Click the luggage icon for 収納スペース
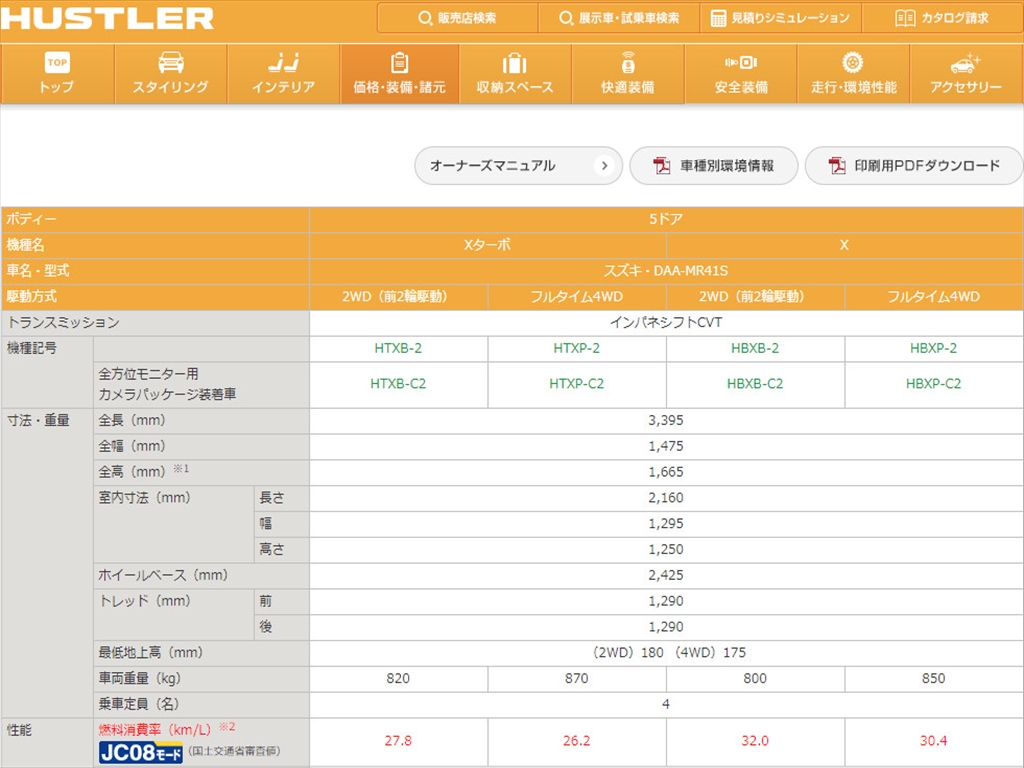 click(514, 64)
